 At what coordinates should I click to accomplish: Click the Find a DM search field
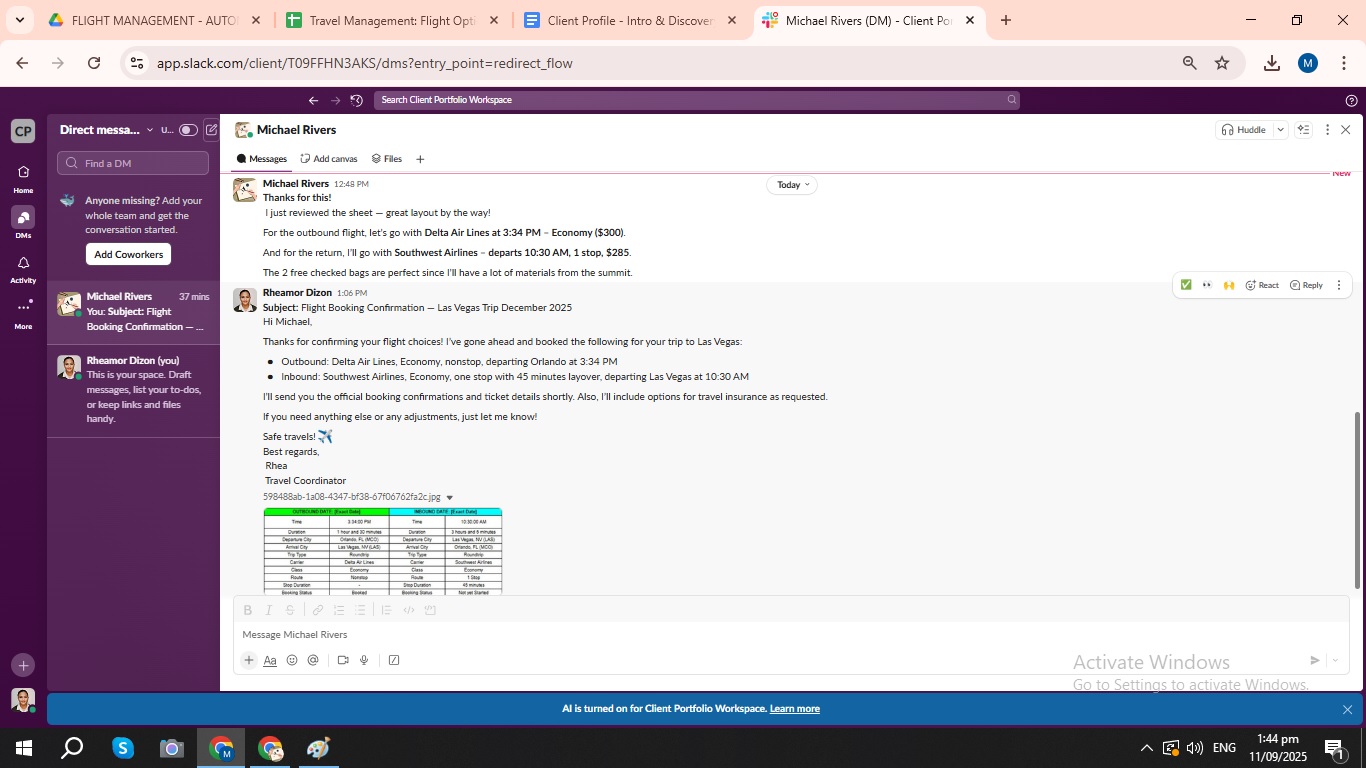tap(133, 163)
